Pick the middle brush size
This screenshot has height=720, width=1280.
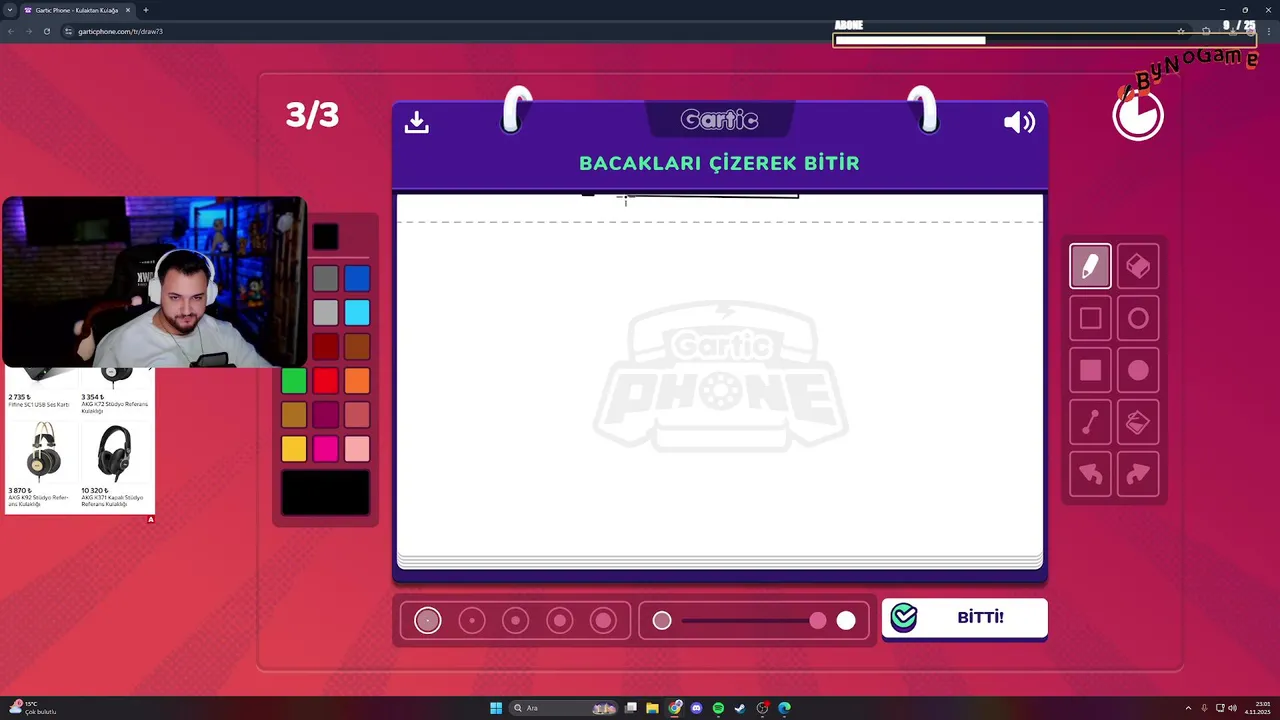[x=515, y=621]
